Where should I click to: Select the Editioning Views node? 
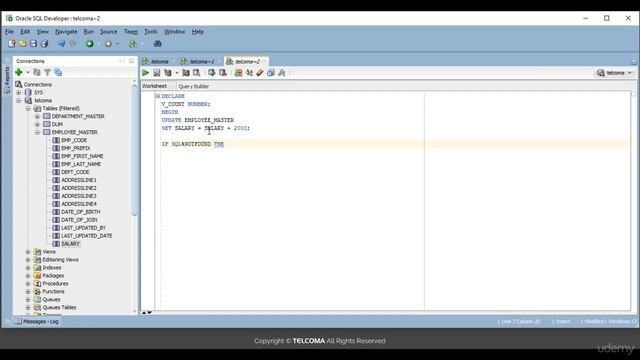60,260
